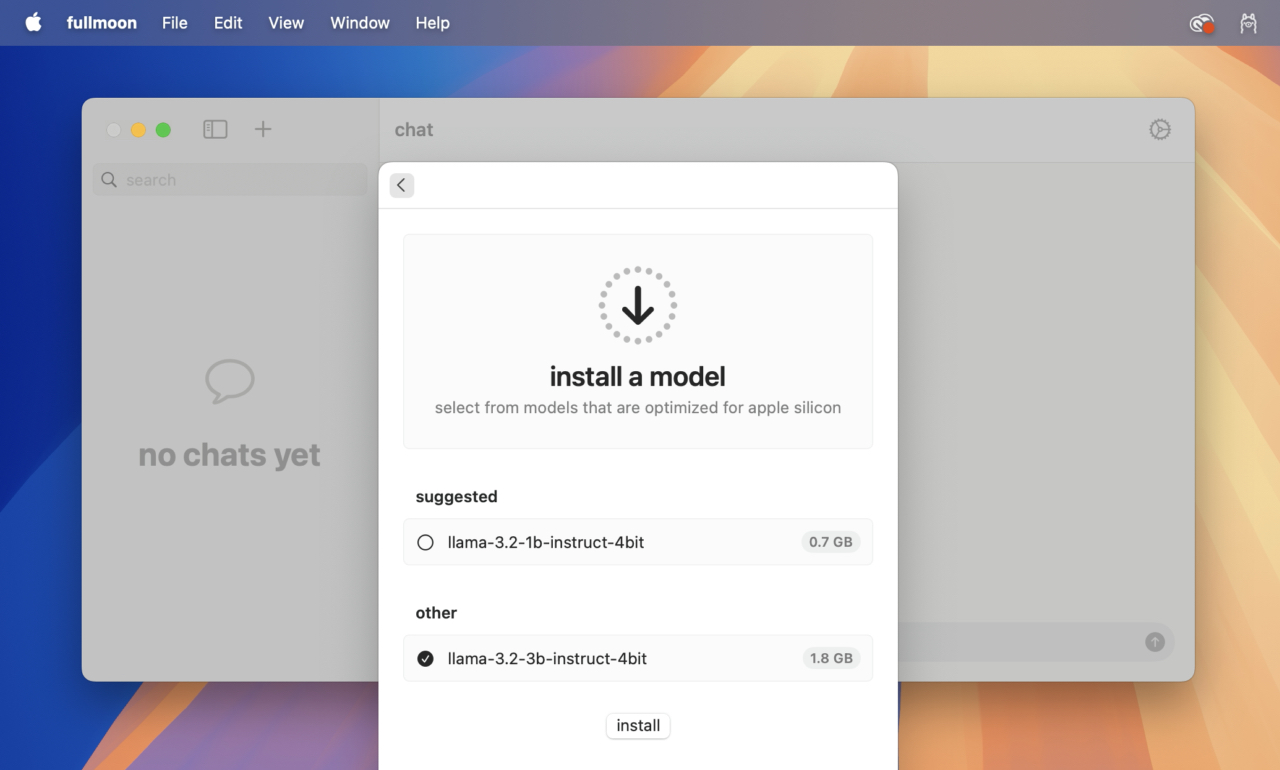1280x770 pixels.
Task: Toggle the sidebar panel icon
Action: click(215, 129)
